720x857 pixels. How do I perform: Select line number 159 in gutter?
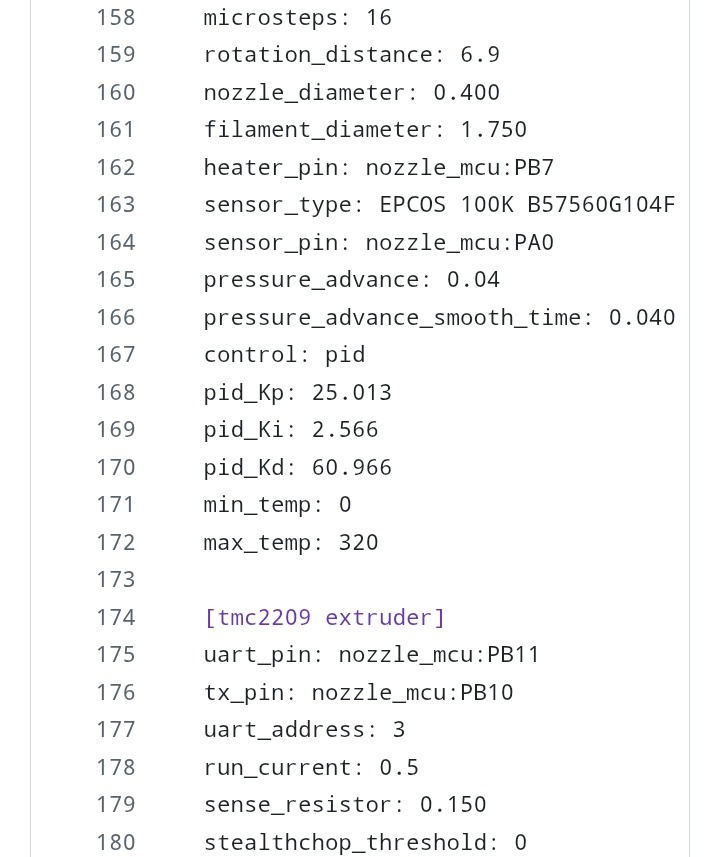(x=116, y=55)
